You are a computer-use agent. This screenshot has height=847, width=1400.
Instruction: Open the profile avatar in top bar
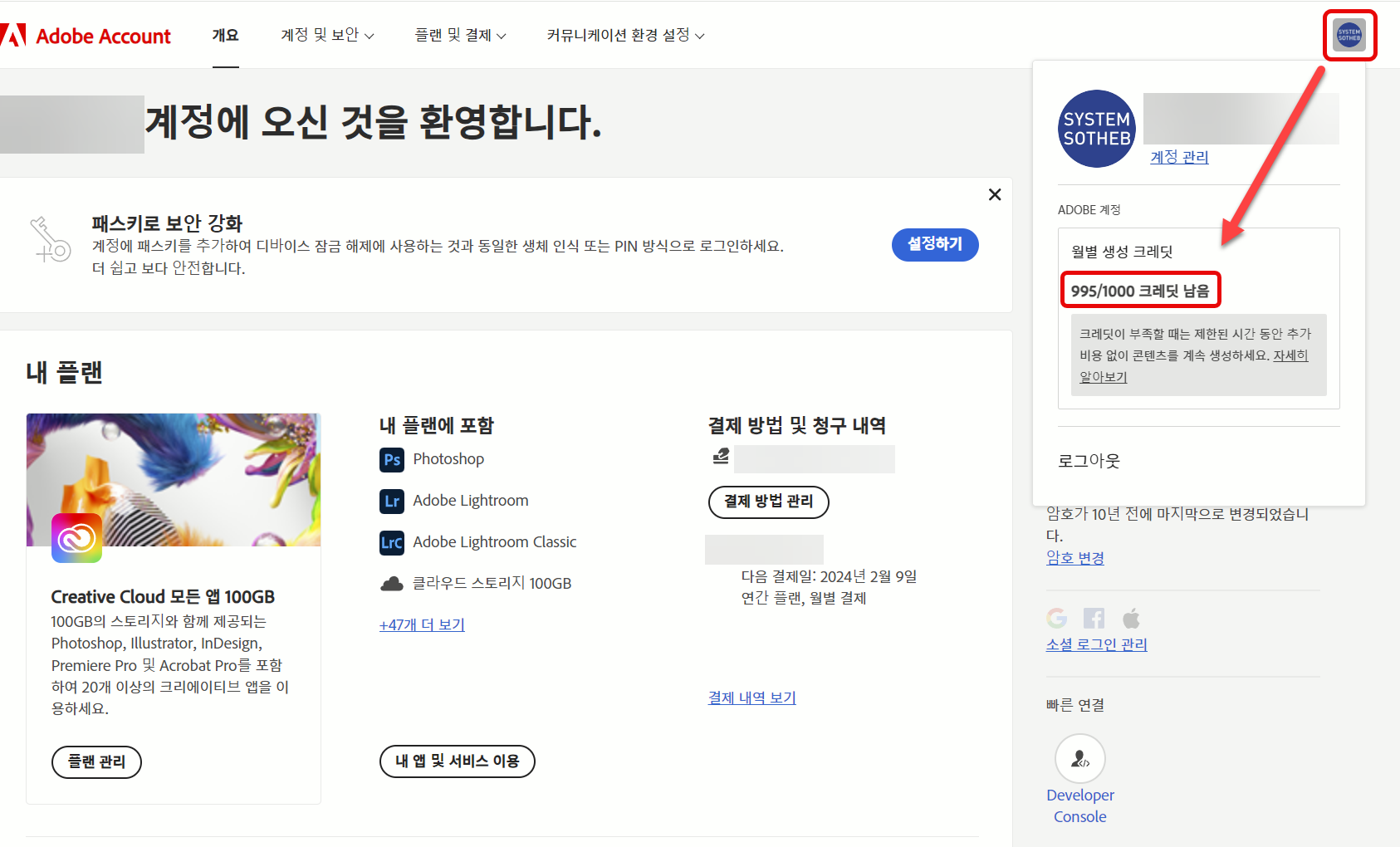click(x=1349, y=35)
